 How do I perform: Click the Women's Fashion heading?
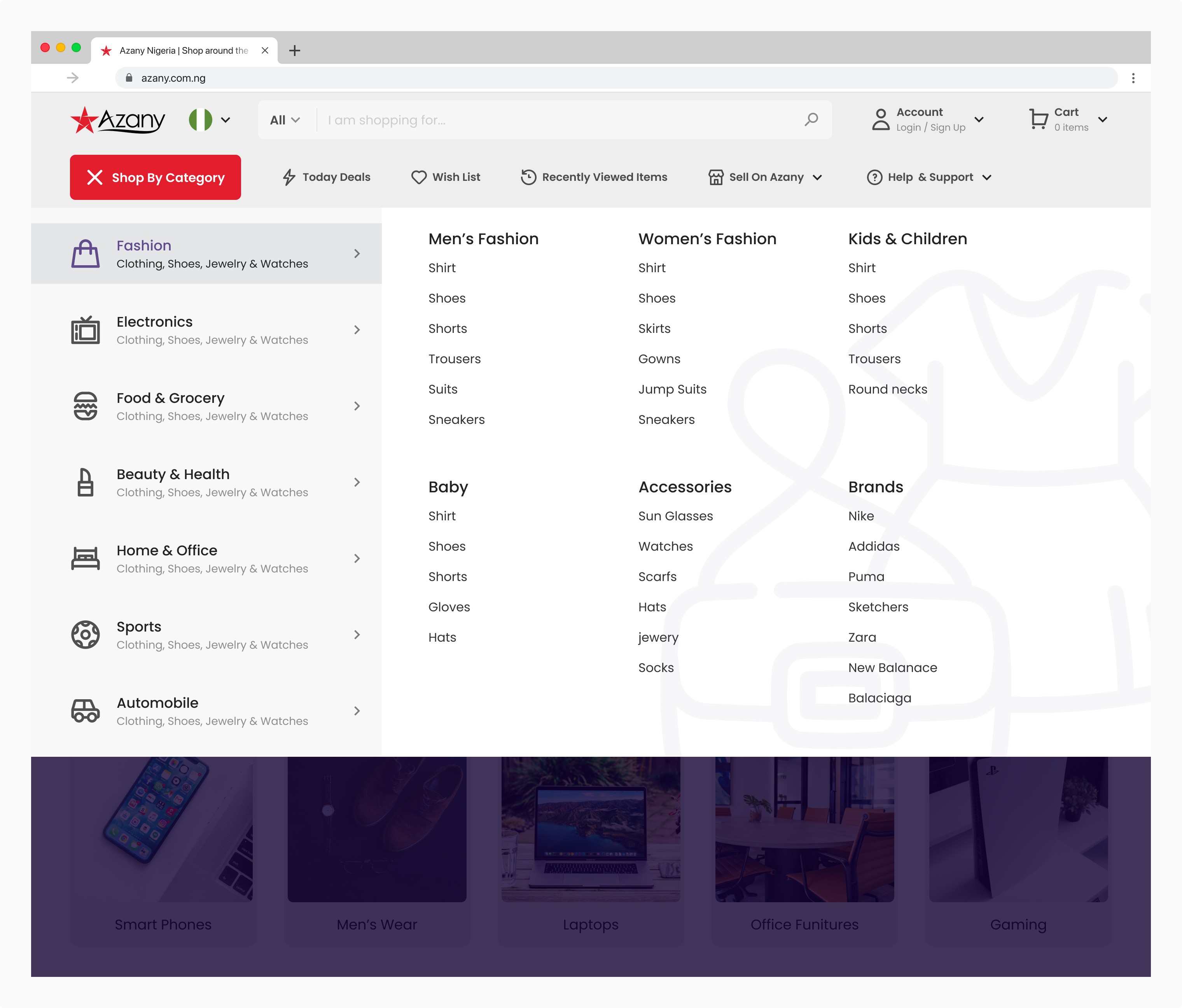[707, 239]
